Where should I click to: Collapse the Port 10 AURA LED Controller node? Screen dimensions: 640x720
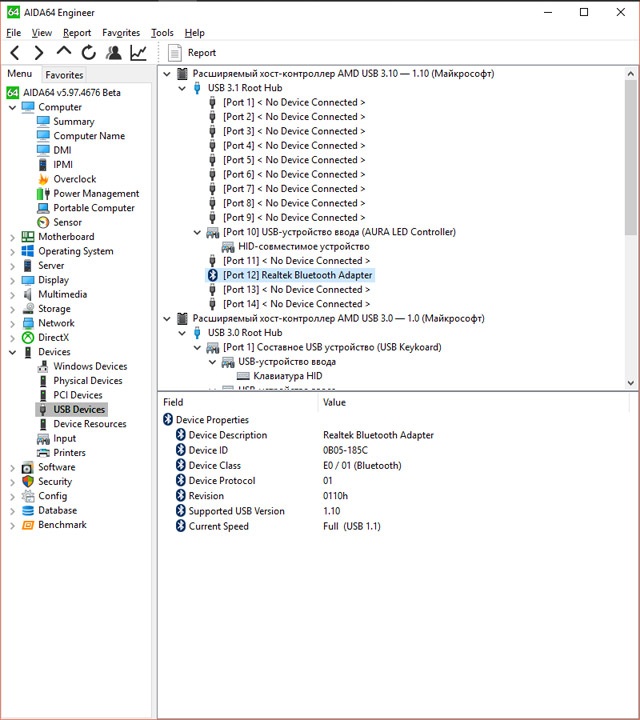[x=197, y=232]
